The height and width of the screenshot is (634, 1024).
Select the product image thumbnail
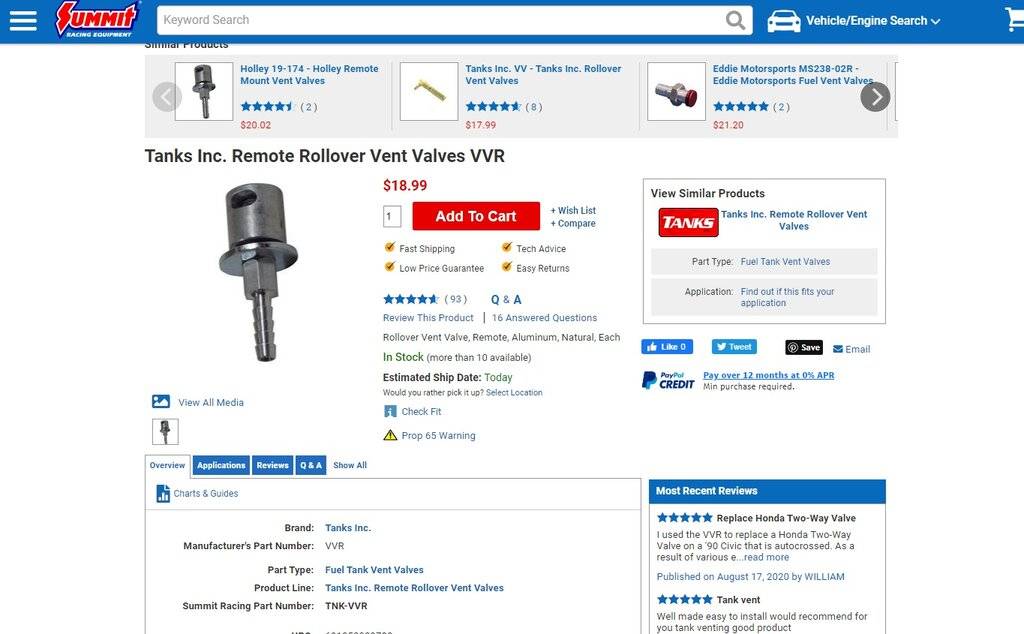point(165,432)
